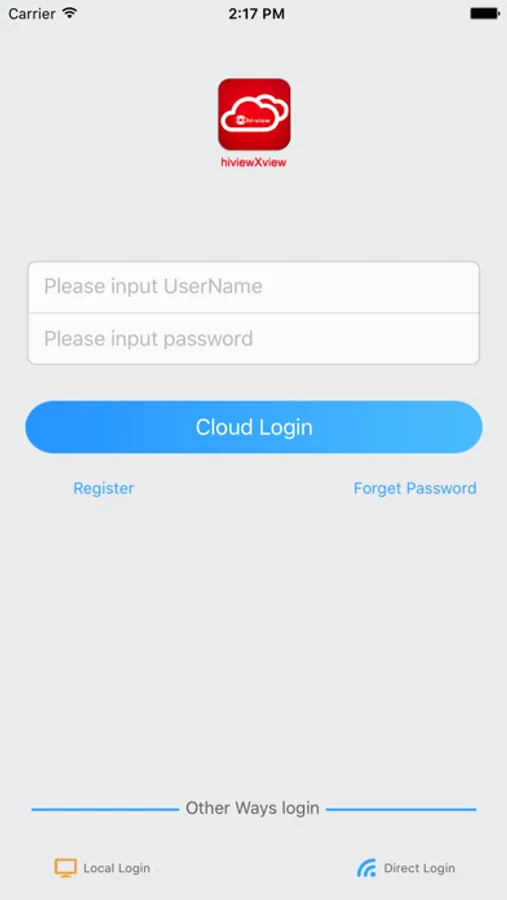
Task: Click the blue divider line left of Other Ways login
Action: point(105,809)
